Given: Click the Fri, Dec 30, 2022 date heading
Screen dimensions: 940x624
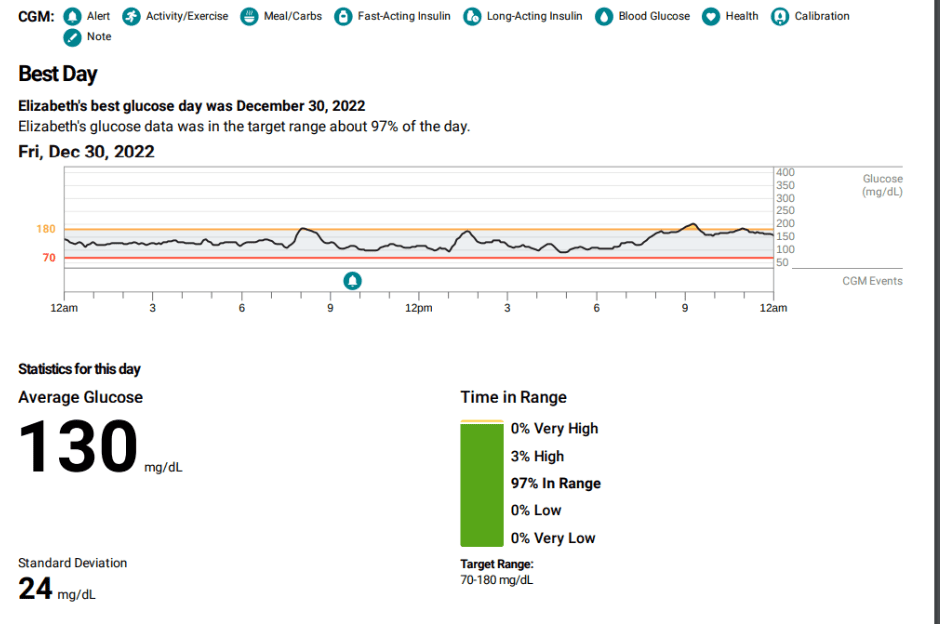Looking at the screenshot, I should 86,152.
